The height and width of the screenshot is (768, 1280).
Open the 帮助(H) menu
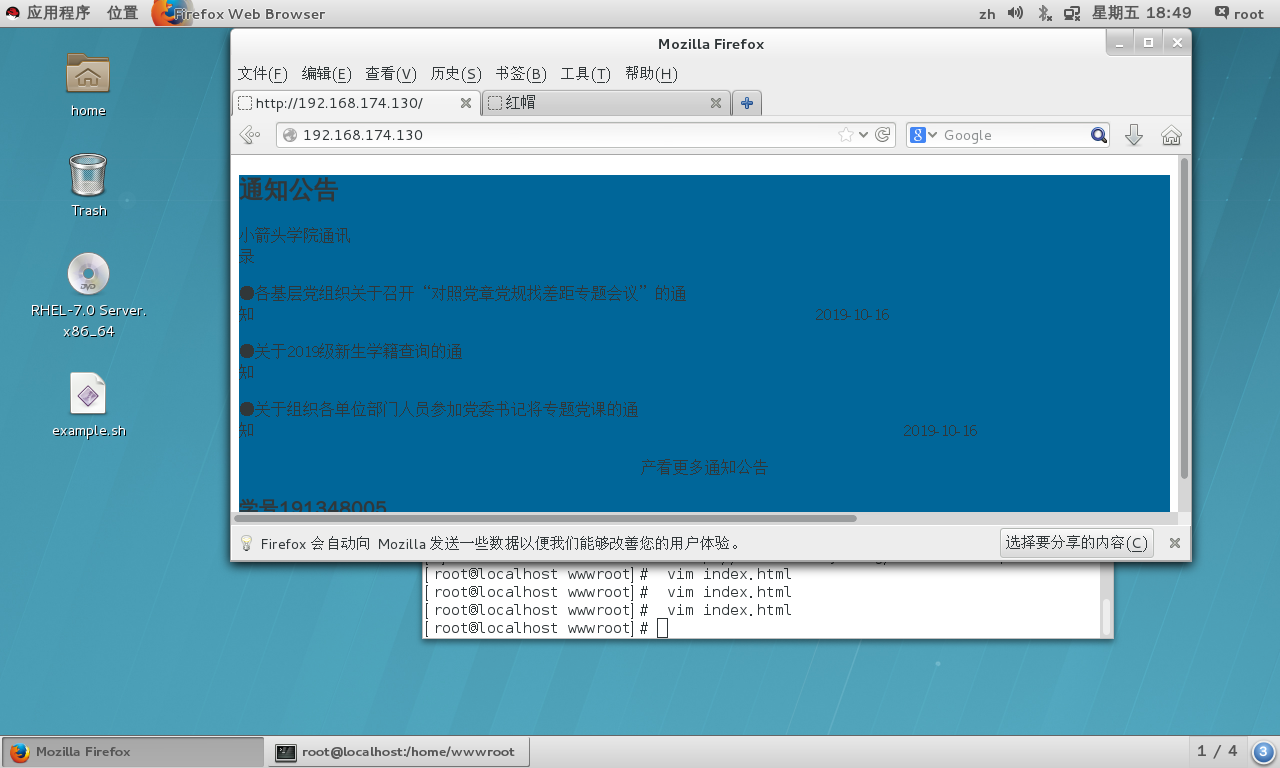click(651, 74)
